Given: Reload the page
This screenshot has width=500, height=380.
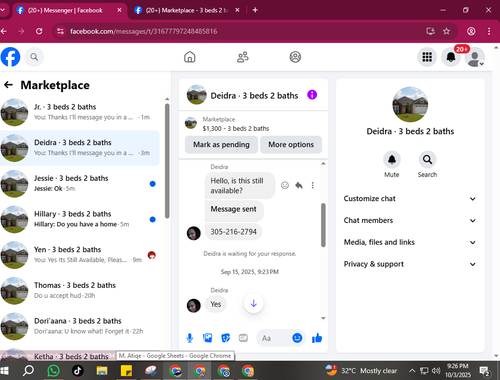Looking at the screenshot, I should [39, 31].
